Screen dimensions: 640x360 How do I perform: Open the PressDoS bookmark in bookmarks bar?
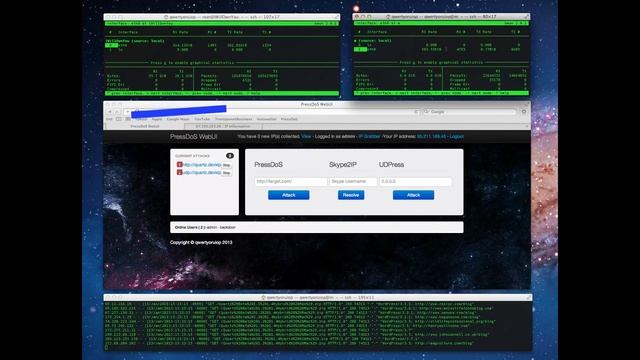(289, 119)
